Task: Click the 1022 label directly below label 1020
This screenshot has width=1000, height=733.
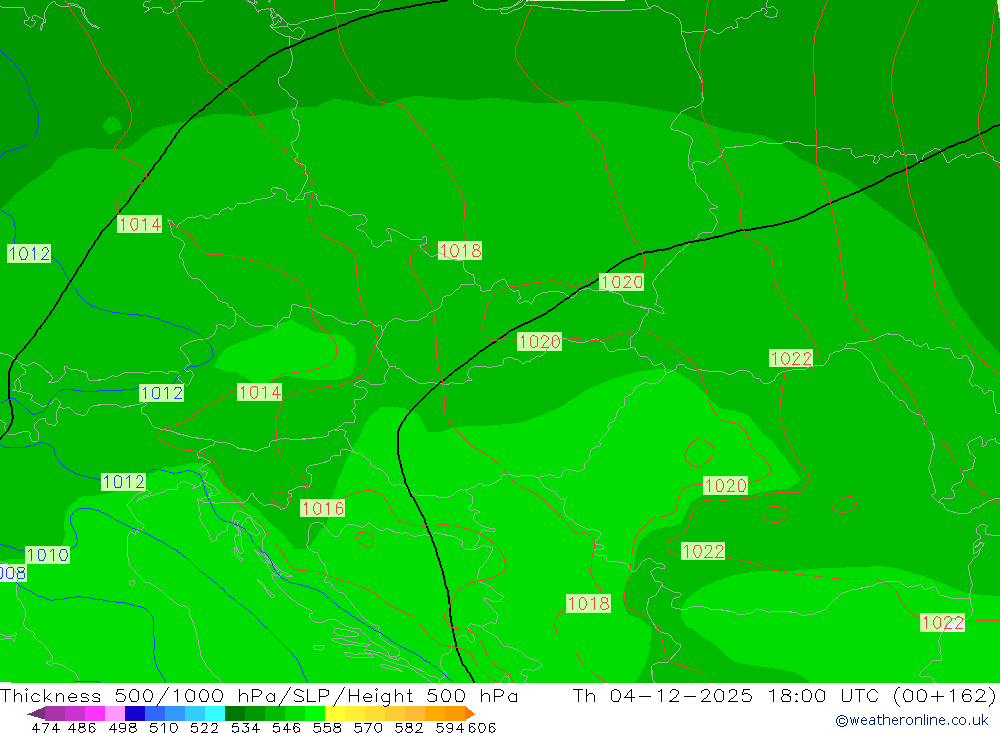Action: [703, 551]
